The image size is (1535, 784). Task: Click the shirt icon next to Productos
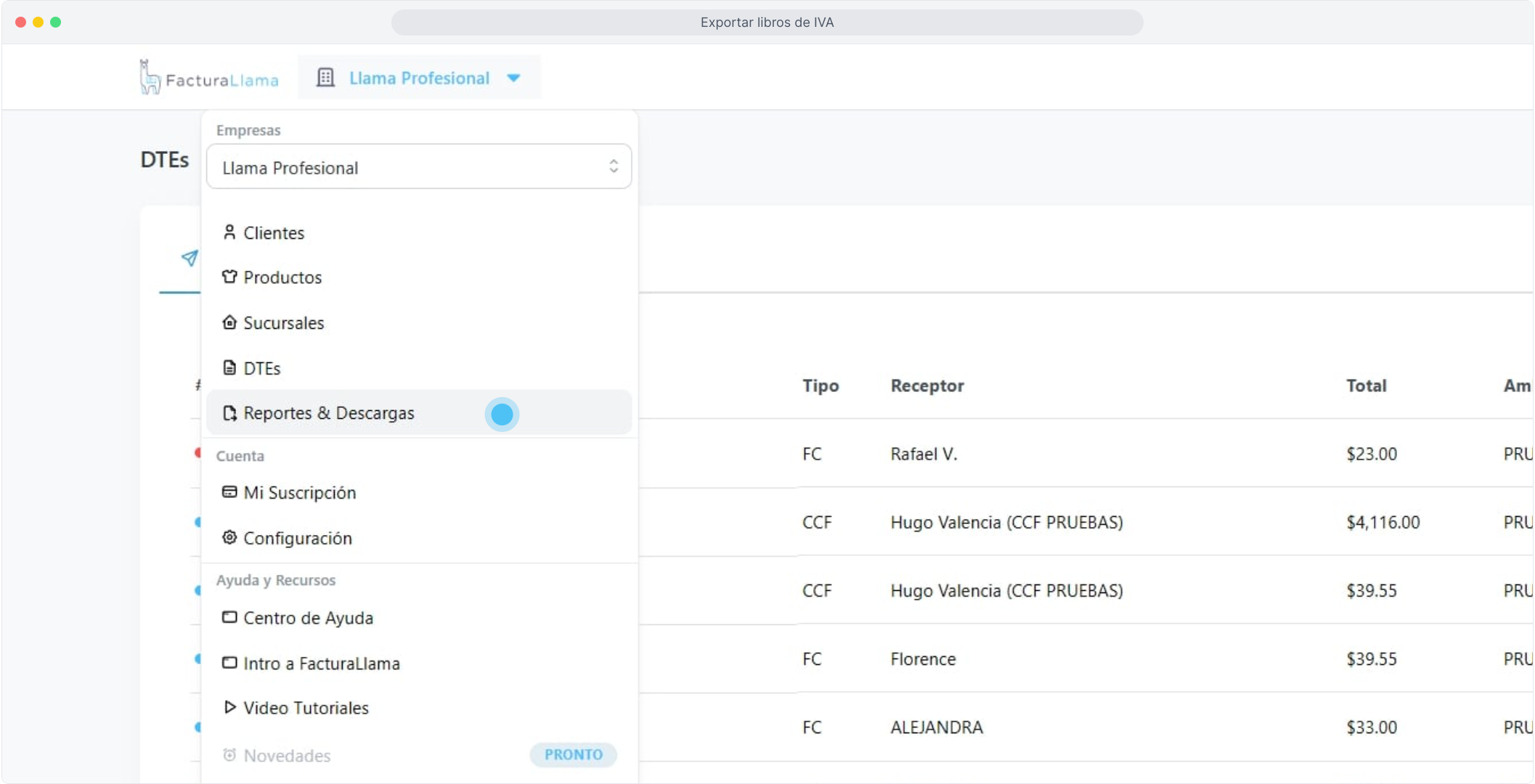(229, 277)
